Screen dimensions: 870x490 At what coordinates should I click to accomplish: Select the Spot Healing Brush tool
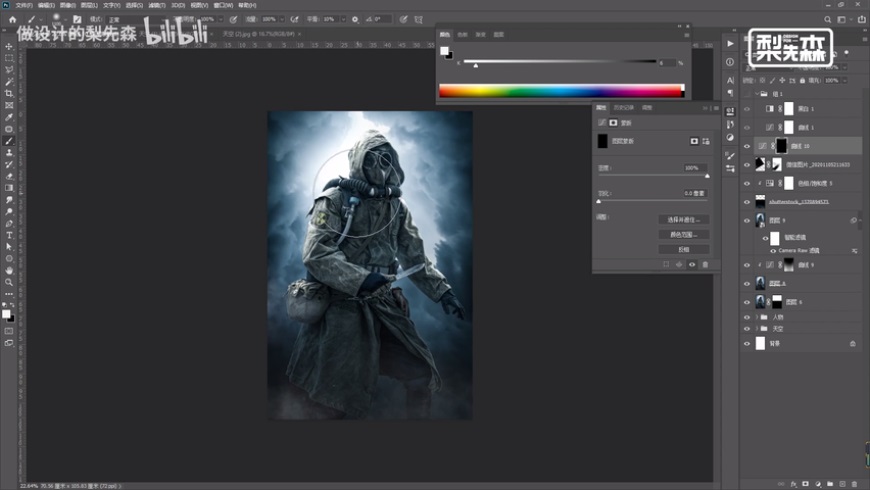click(x=9, y=129)
